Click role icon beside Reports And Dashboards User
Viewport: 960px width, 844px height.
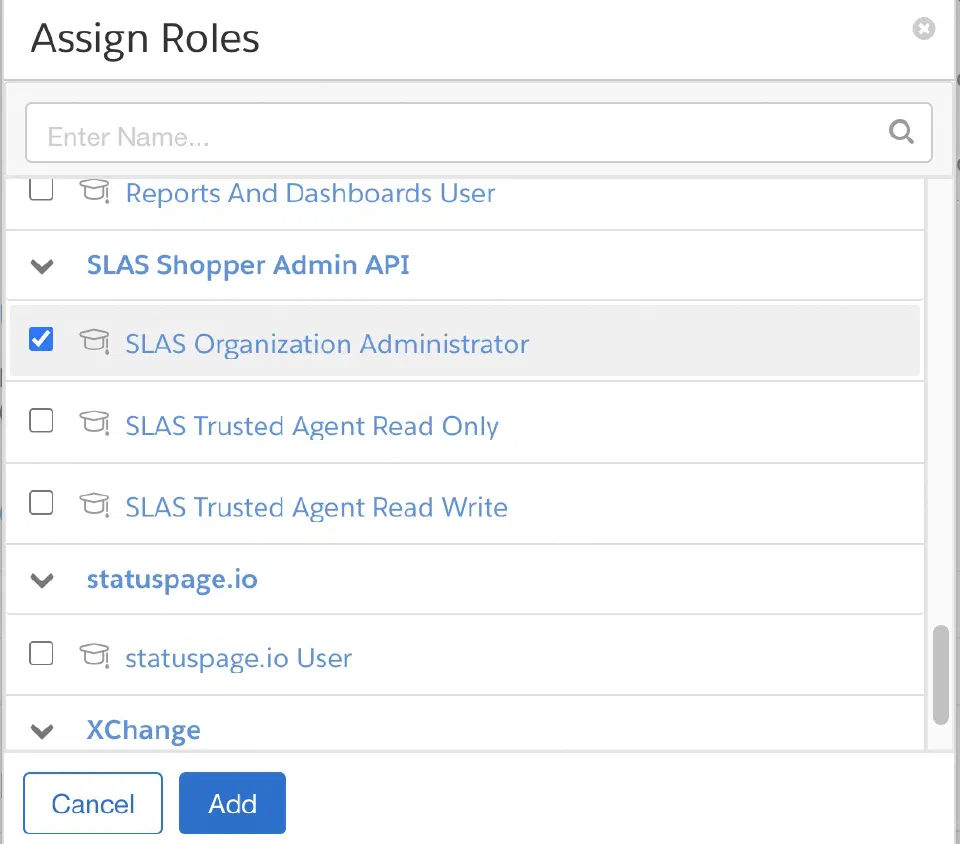pos(94,190)
